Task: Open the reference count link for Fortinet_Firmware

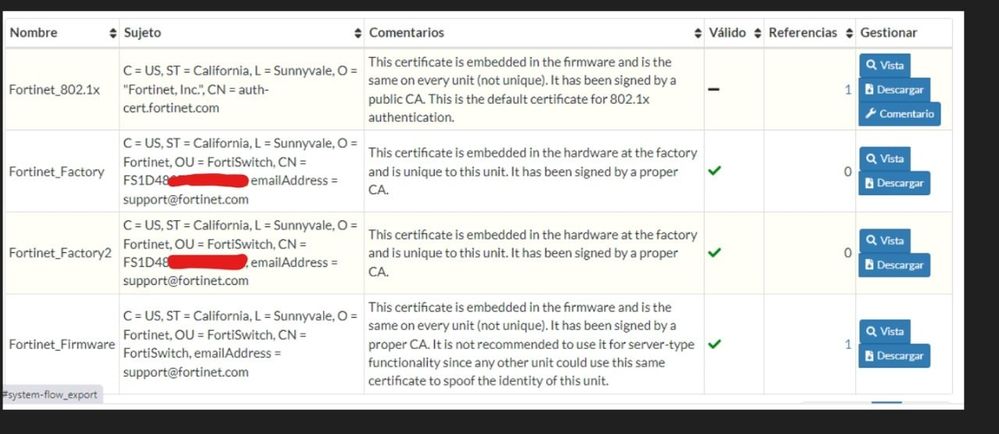Action: click(848, 344)
